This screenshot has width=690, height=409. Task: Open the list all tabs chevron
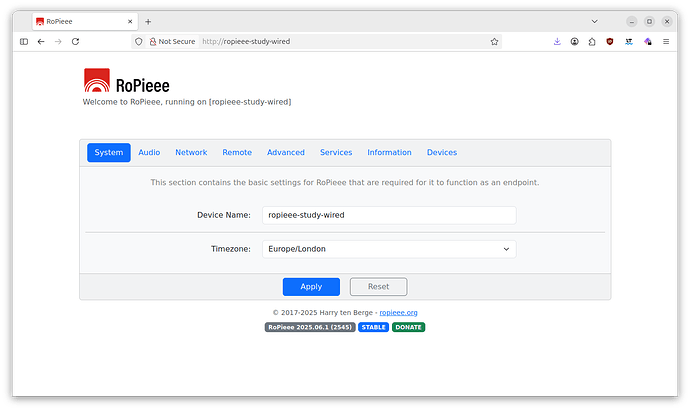coord(595,21)
